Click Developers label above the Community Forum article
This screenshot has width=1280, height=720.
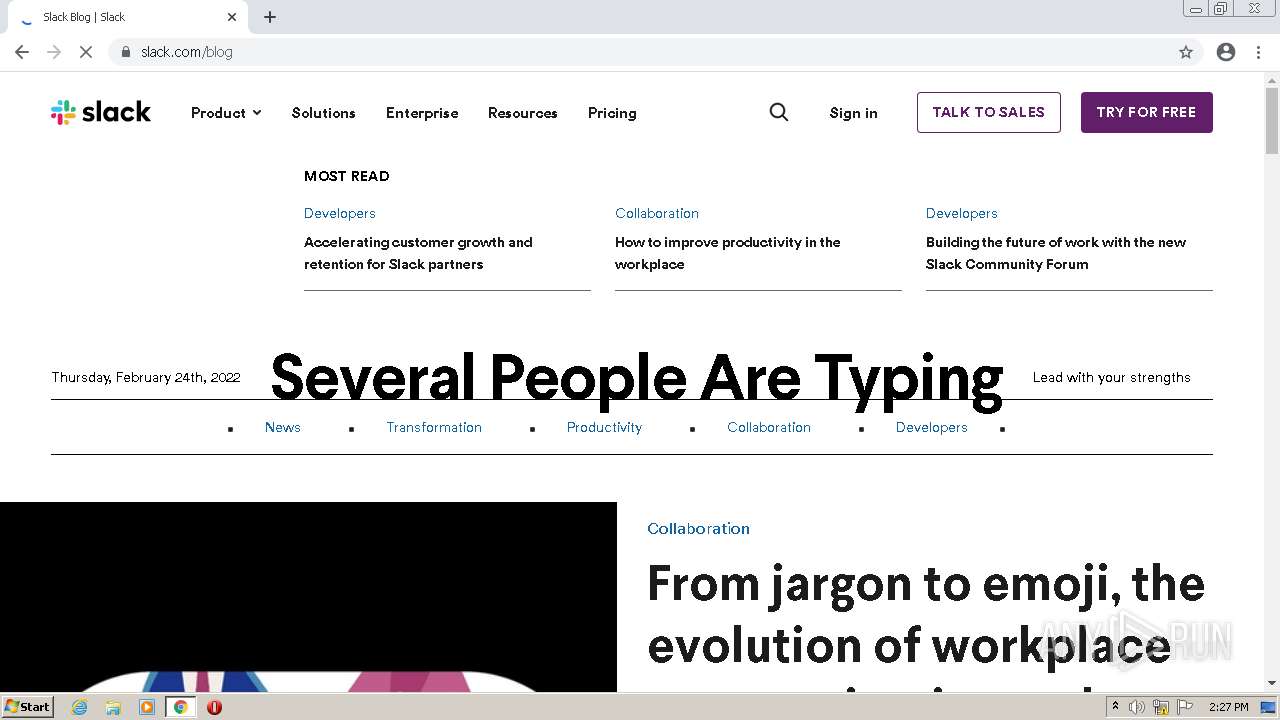[x=962, y=213]
